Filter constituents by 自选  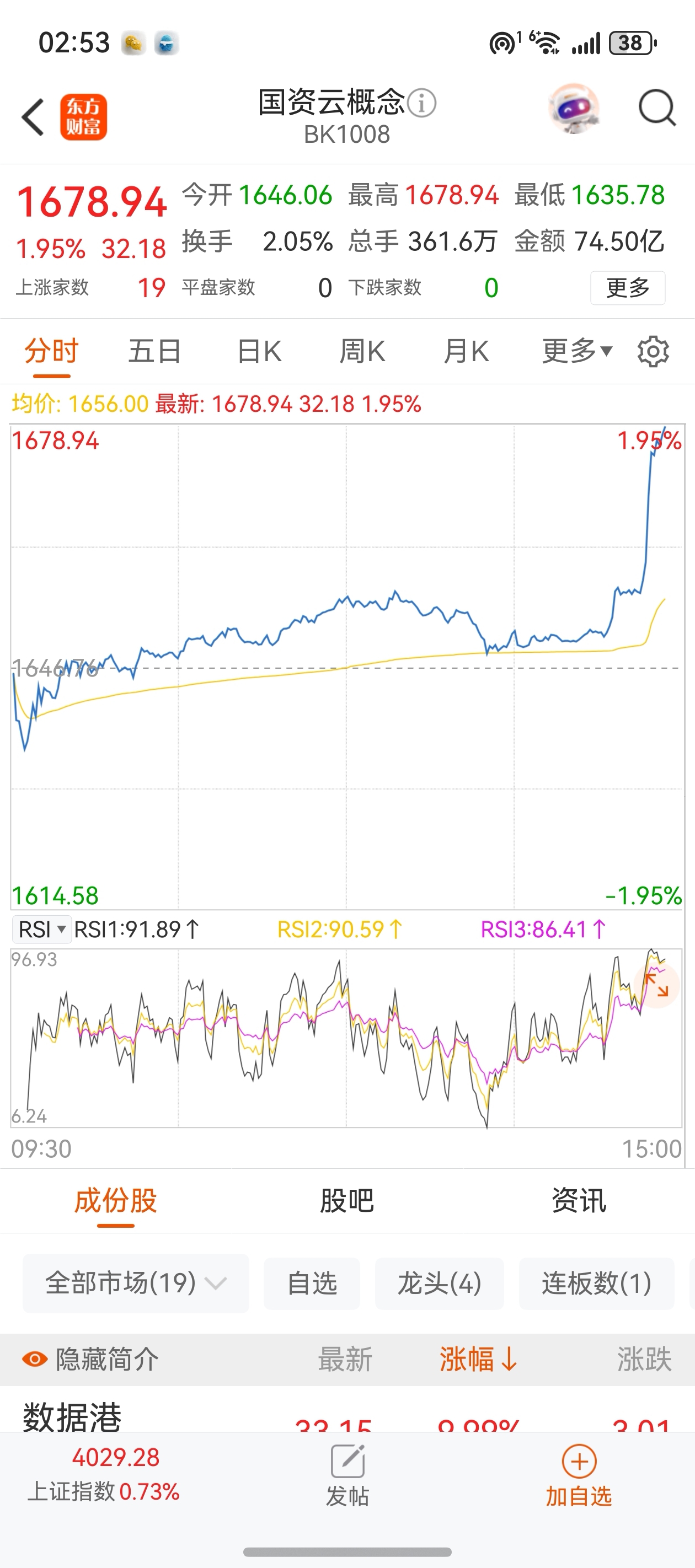(x=312, y=1283)
